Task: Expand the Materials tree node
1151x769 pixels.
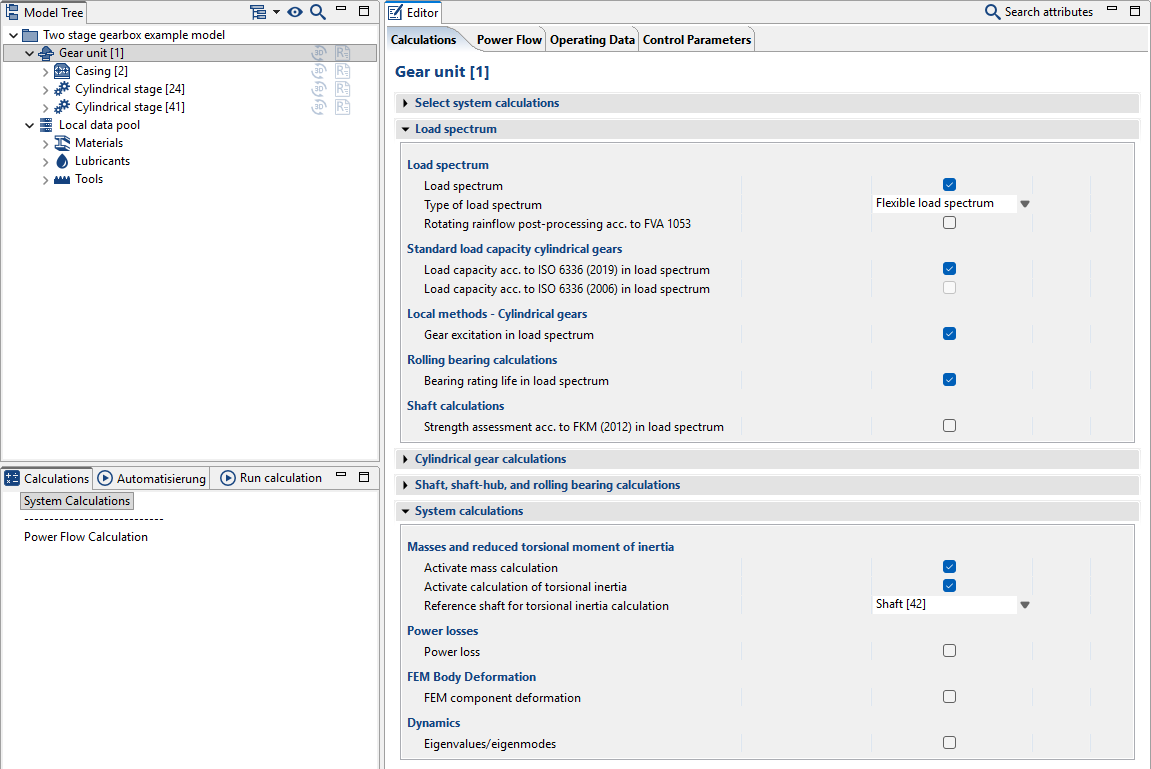Action: [x=45, y=143]
